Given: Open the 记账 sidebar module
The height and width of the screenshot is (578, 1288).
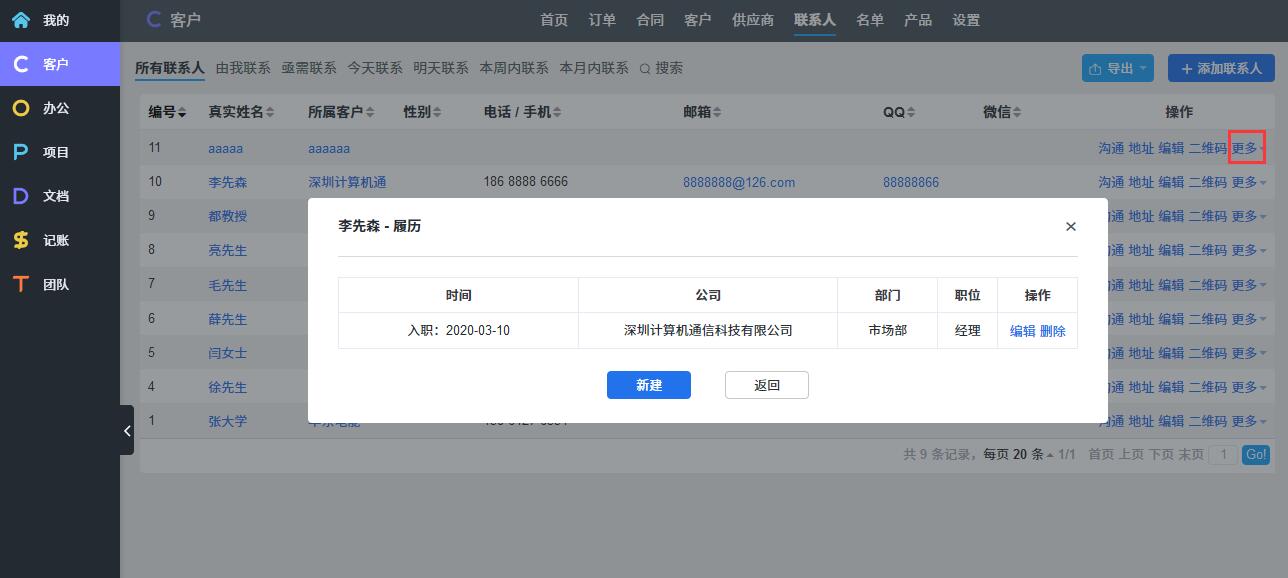Looking at the screenshot, I should click(x=59, y=240).
